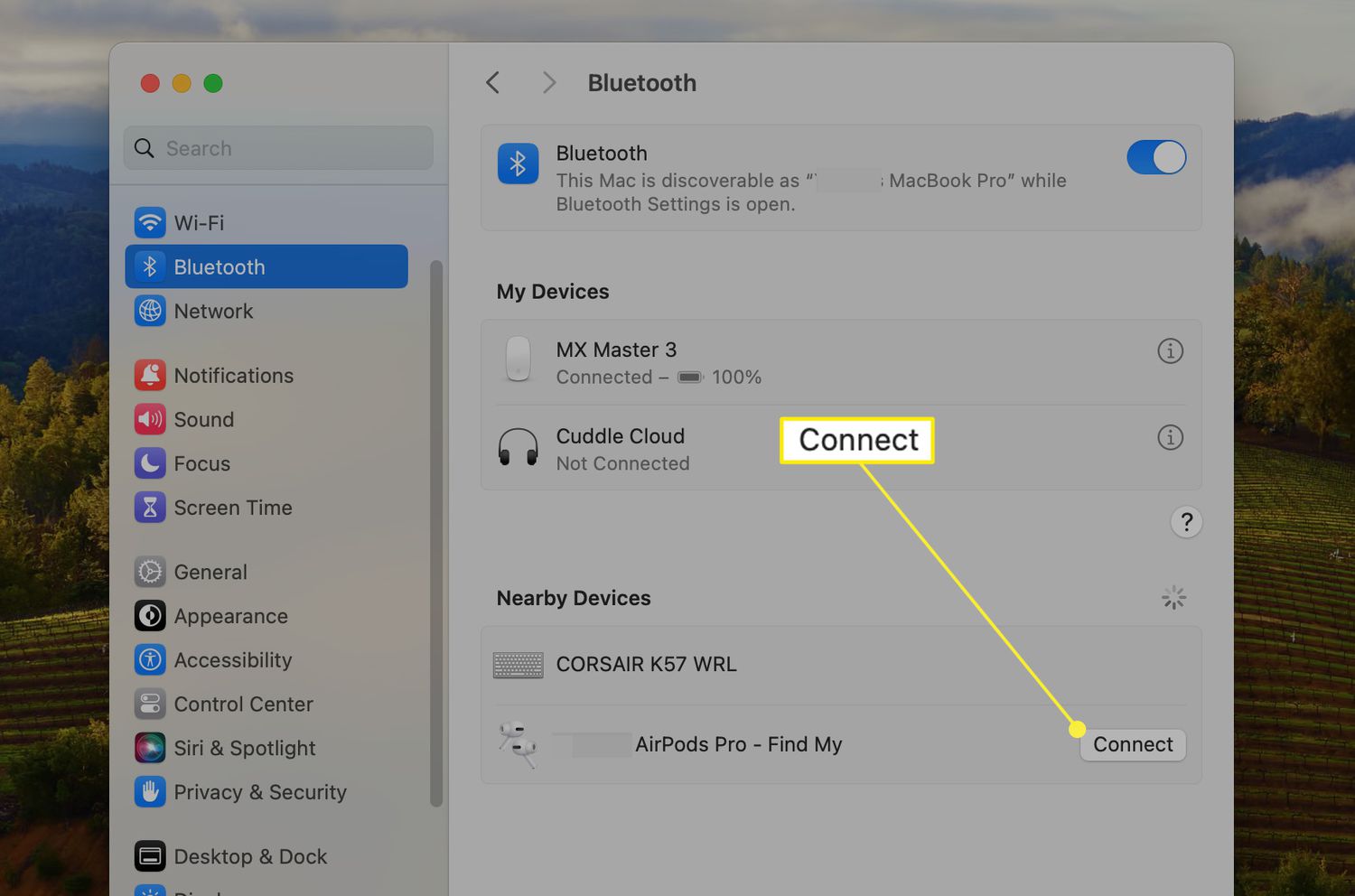Select Network in the sidebar
Image resolution: width=1355 pixels, height=896 pixels.
click(x=213, y=311)
